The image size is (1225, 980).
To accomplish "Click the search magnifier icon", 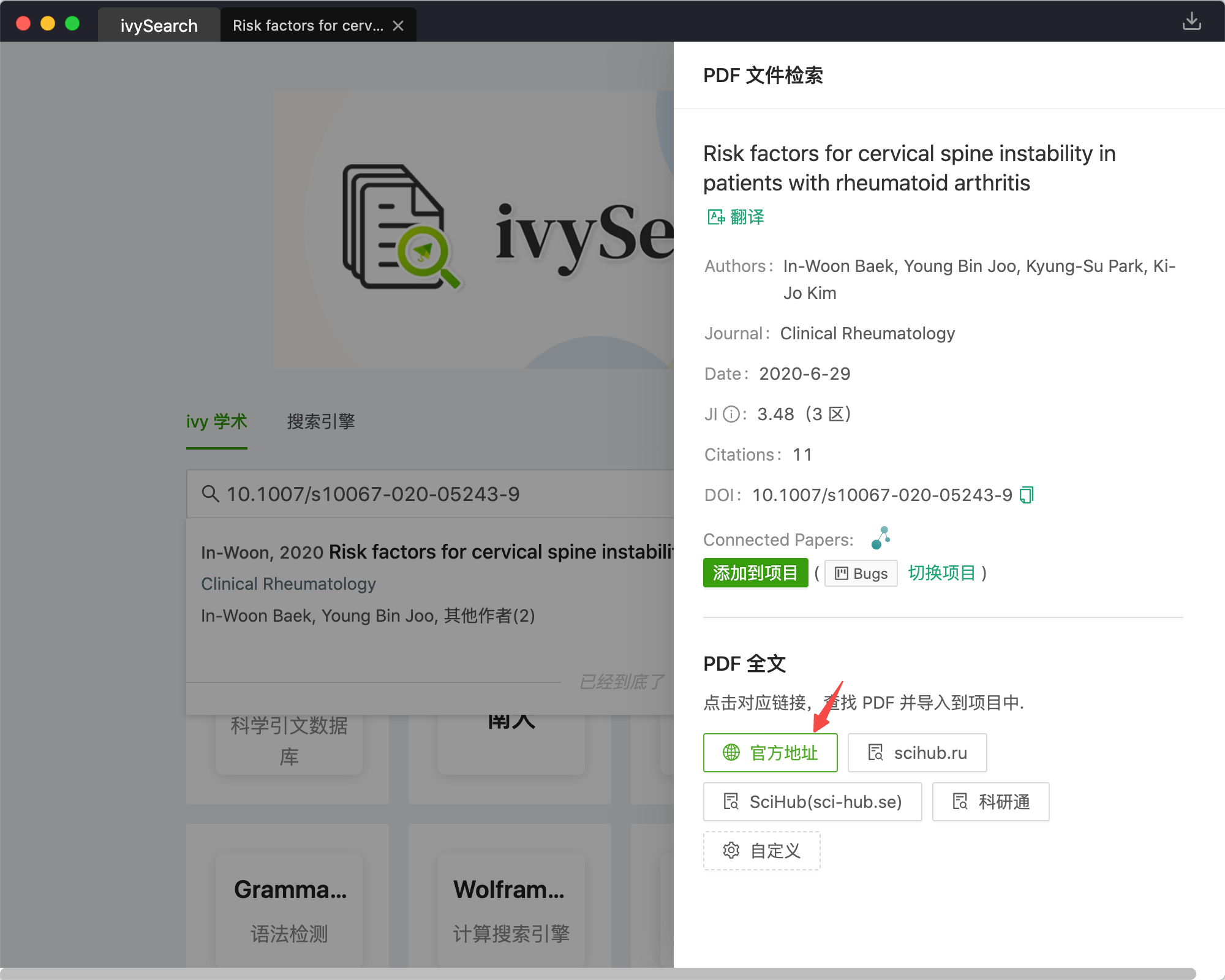I will [210, 494].
